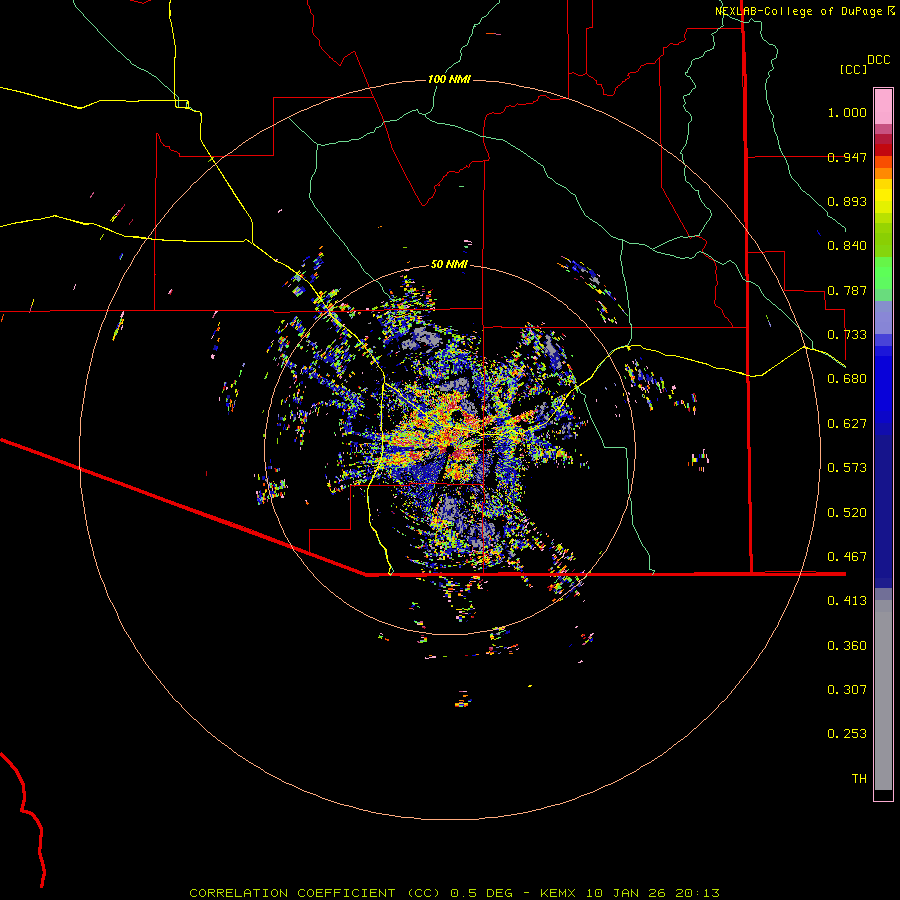
Task: Click the 50 NMI range ring label
Action: click(449, 264)
